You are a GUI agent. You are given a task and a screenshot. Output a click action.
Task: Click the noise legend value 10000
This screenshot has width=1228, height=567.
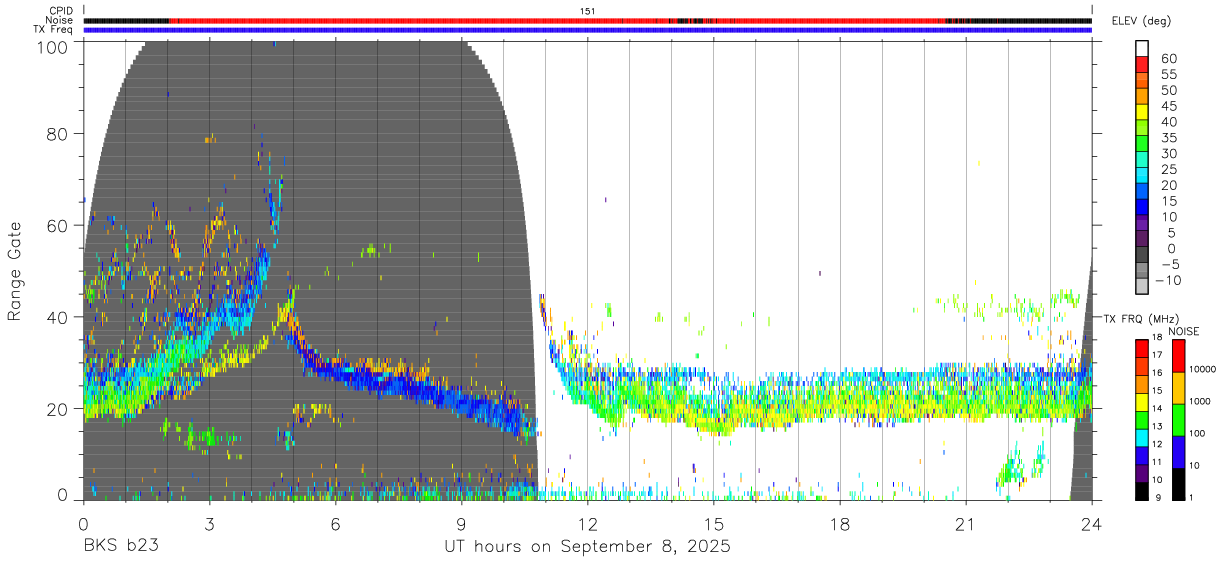1203,370
